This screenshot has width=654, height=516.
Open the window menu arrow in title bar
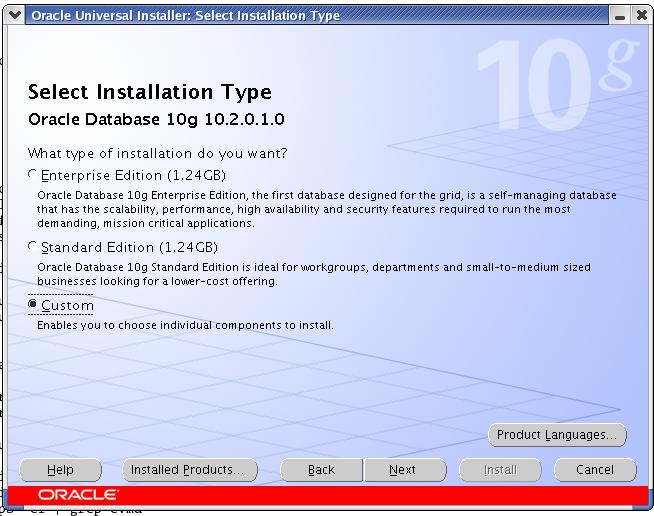click(14, 15)
